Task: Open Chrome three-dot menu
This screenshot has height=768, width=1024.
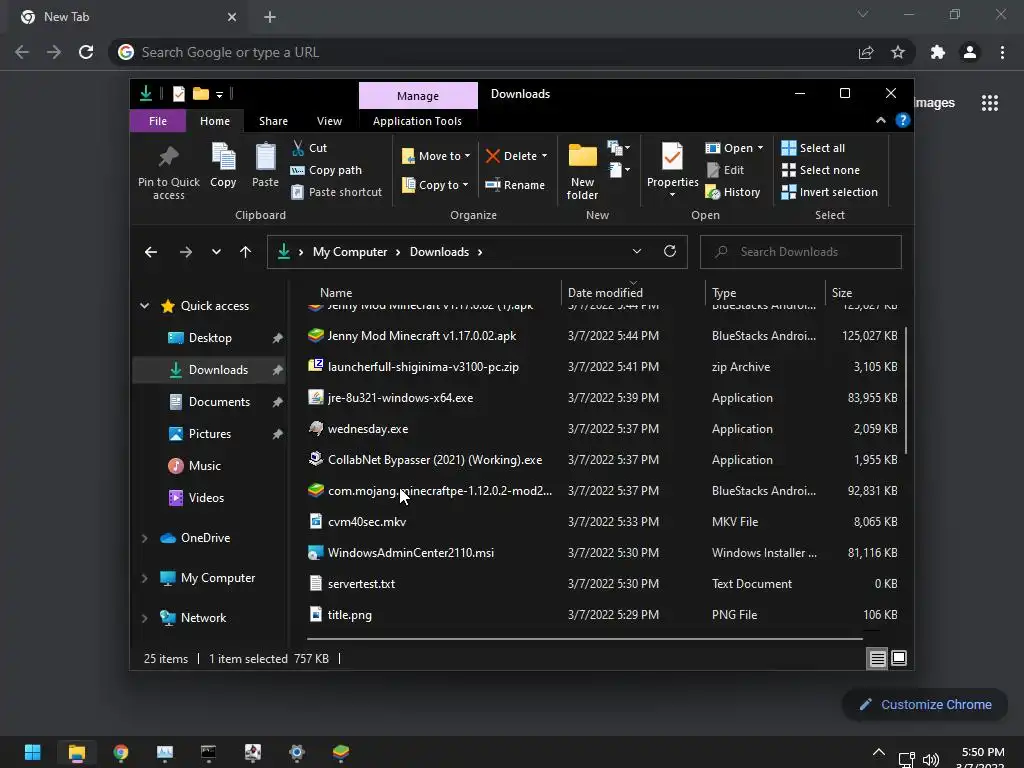Action: (1002, 52)
